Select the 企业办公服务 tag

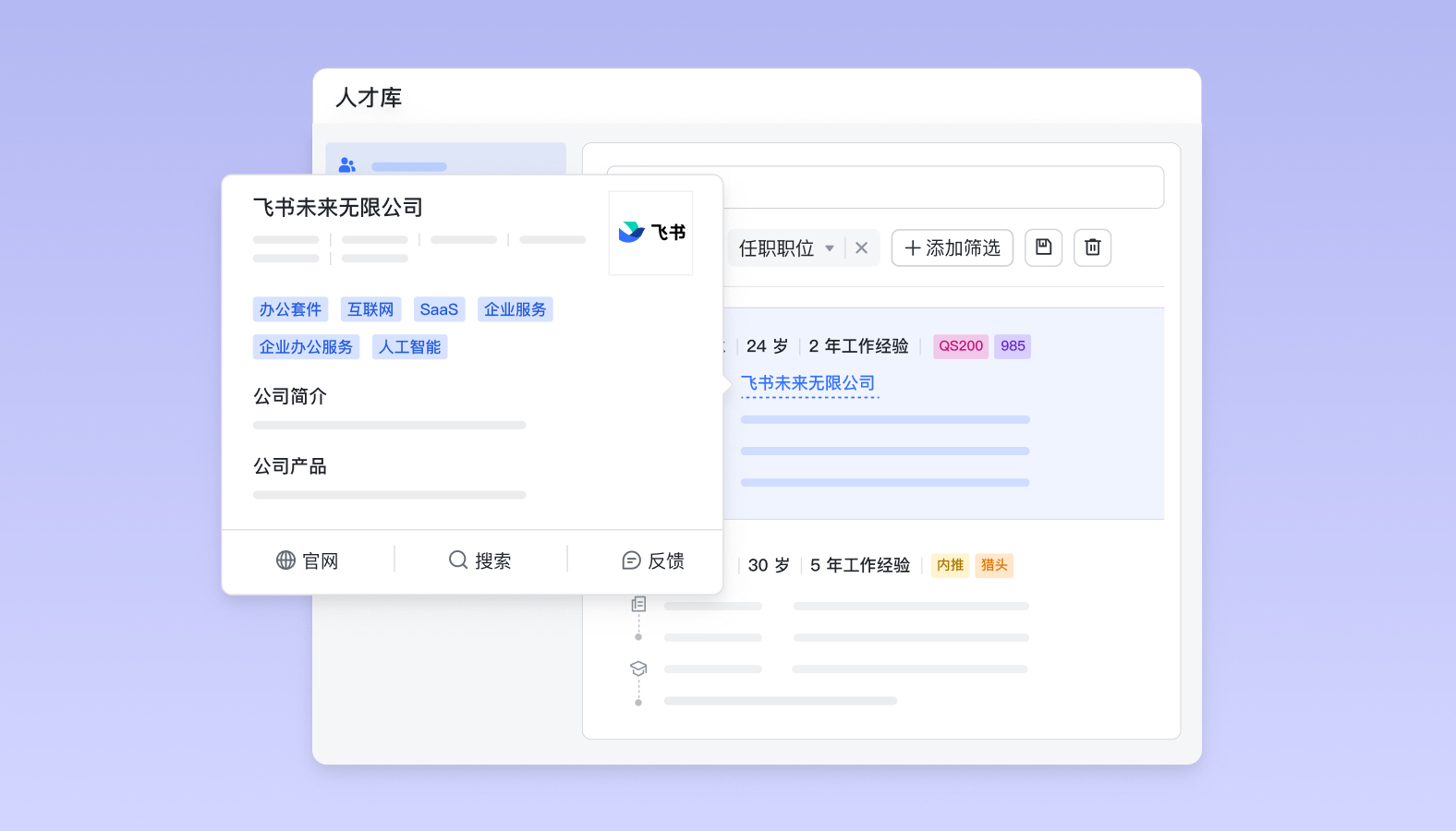click(x=306, y=347)
